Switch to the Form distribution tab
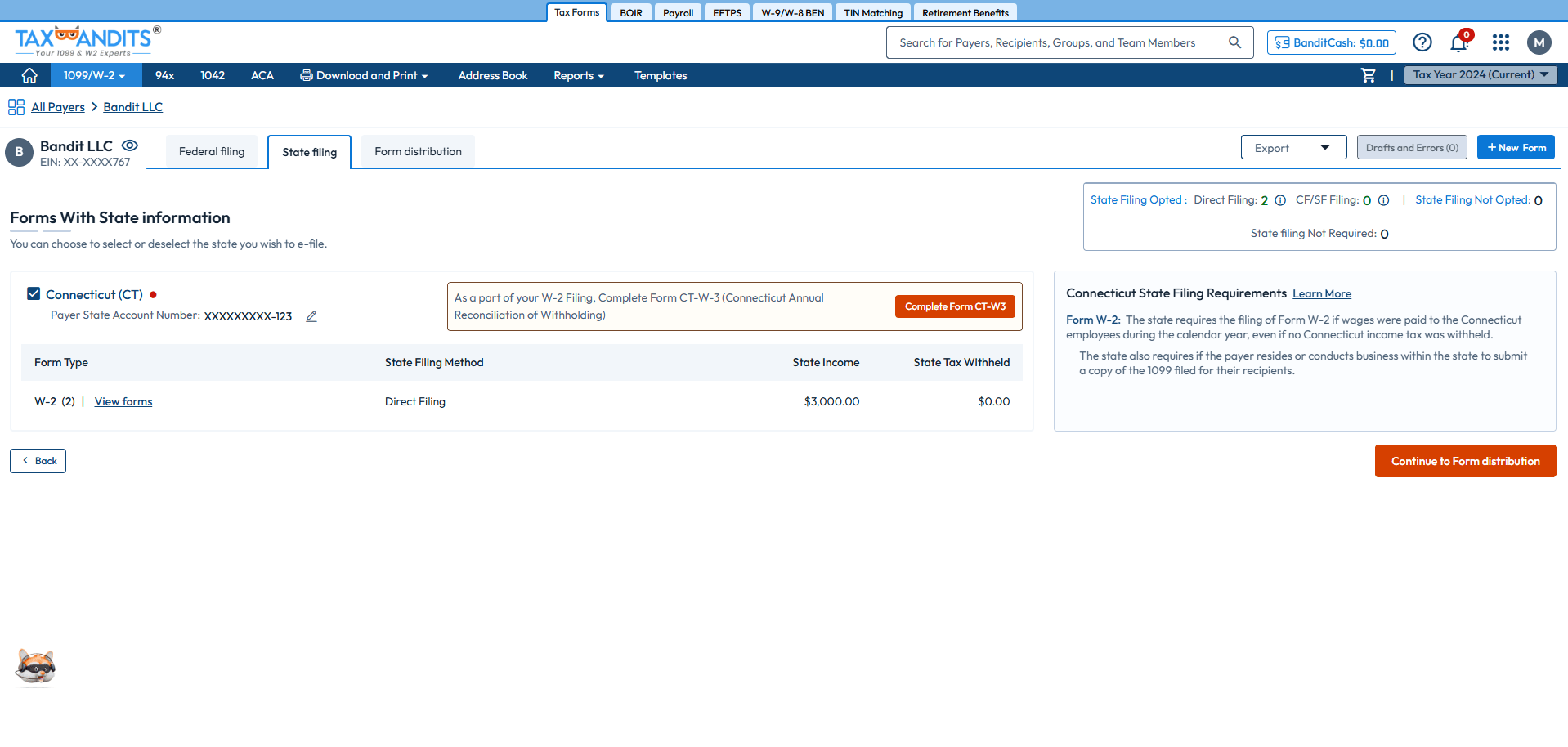 [418, 151]
